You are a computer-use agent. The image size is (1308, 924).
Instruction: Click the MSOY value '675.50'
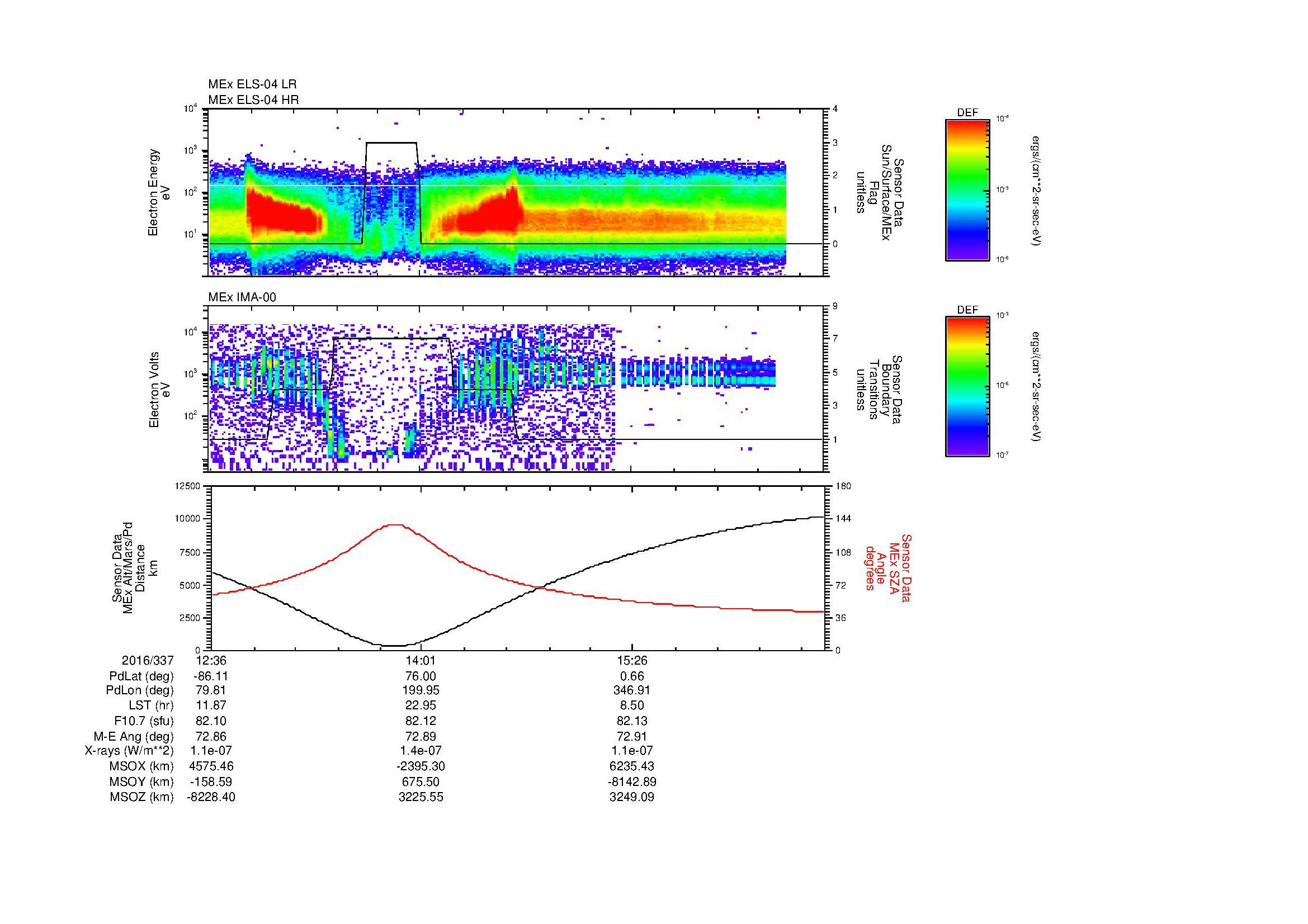421,781
